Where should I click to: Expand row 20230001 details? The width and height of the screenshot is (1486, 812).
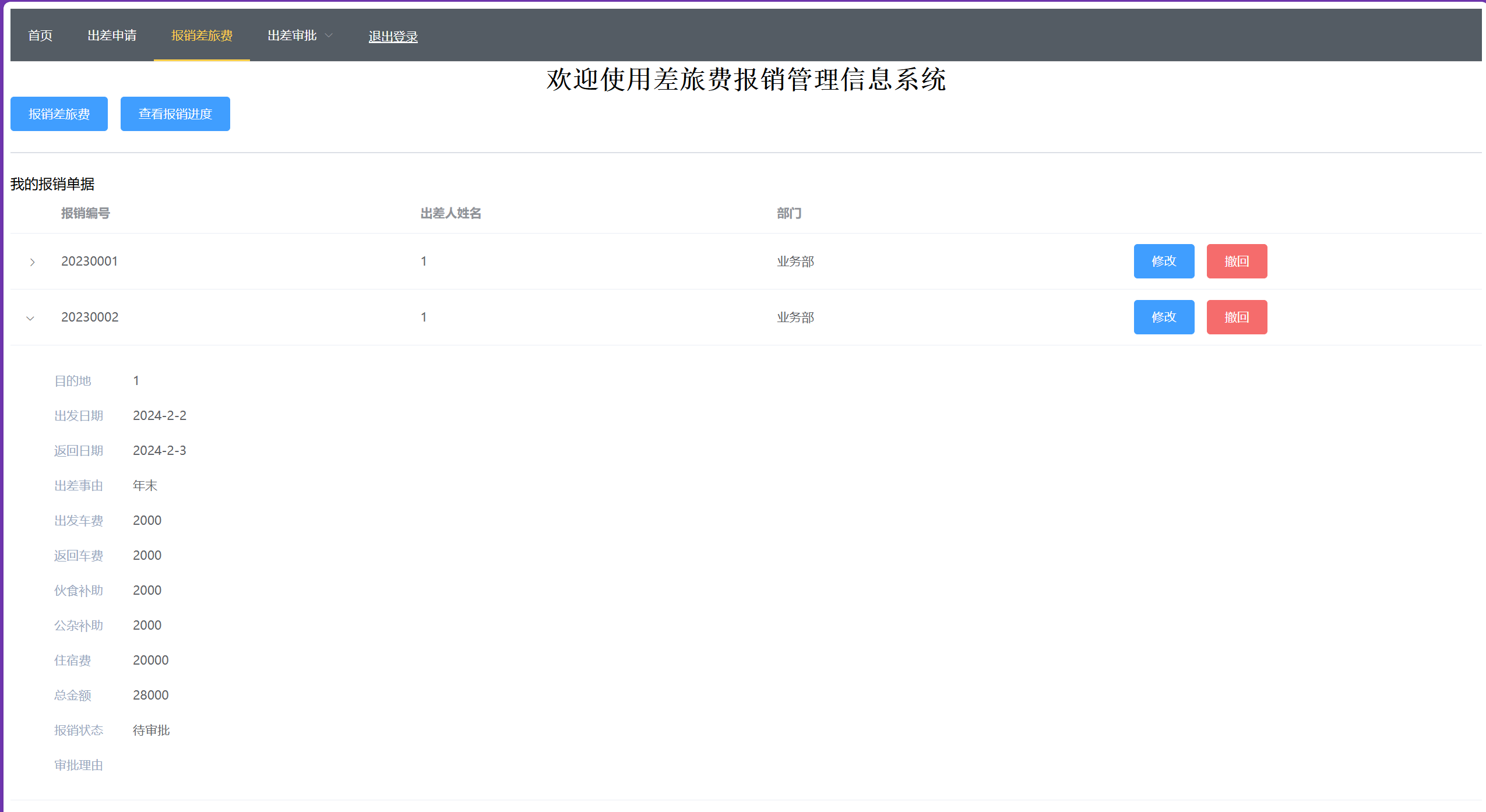click(x=32, y=262)
